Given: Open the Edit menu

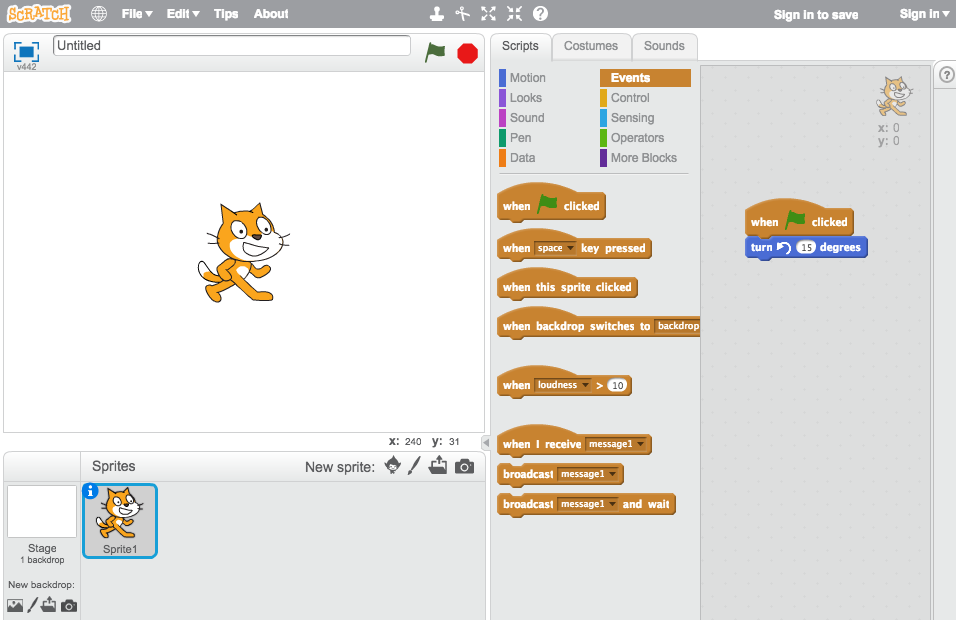Looking at the screenshot, I should (183, 13).
